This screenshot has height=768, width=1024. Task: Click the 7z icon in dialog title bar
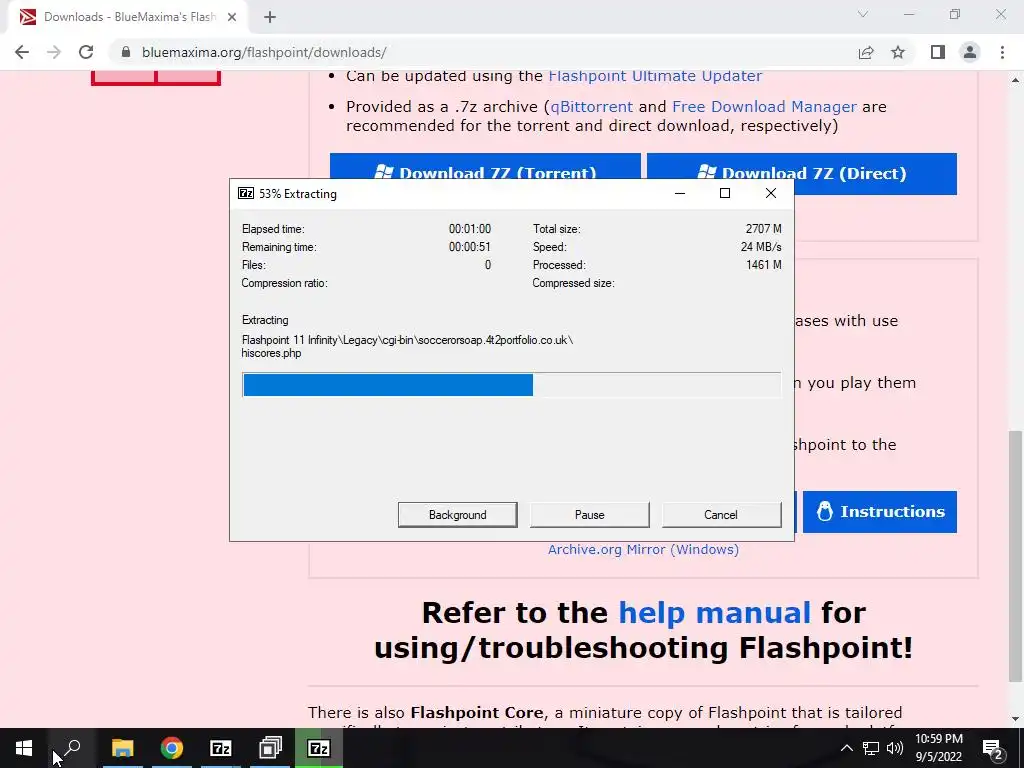246,193
